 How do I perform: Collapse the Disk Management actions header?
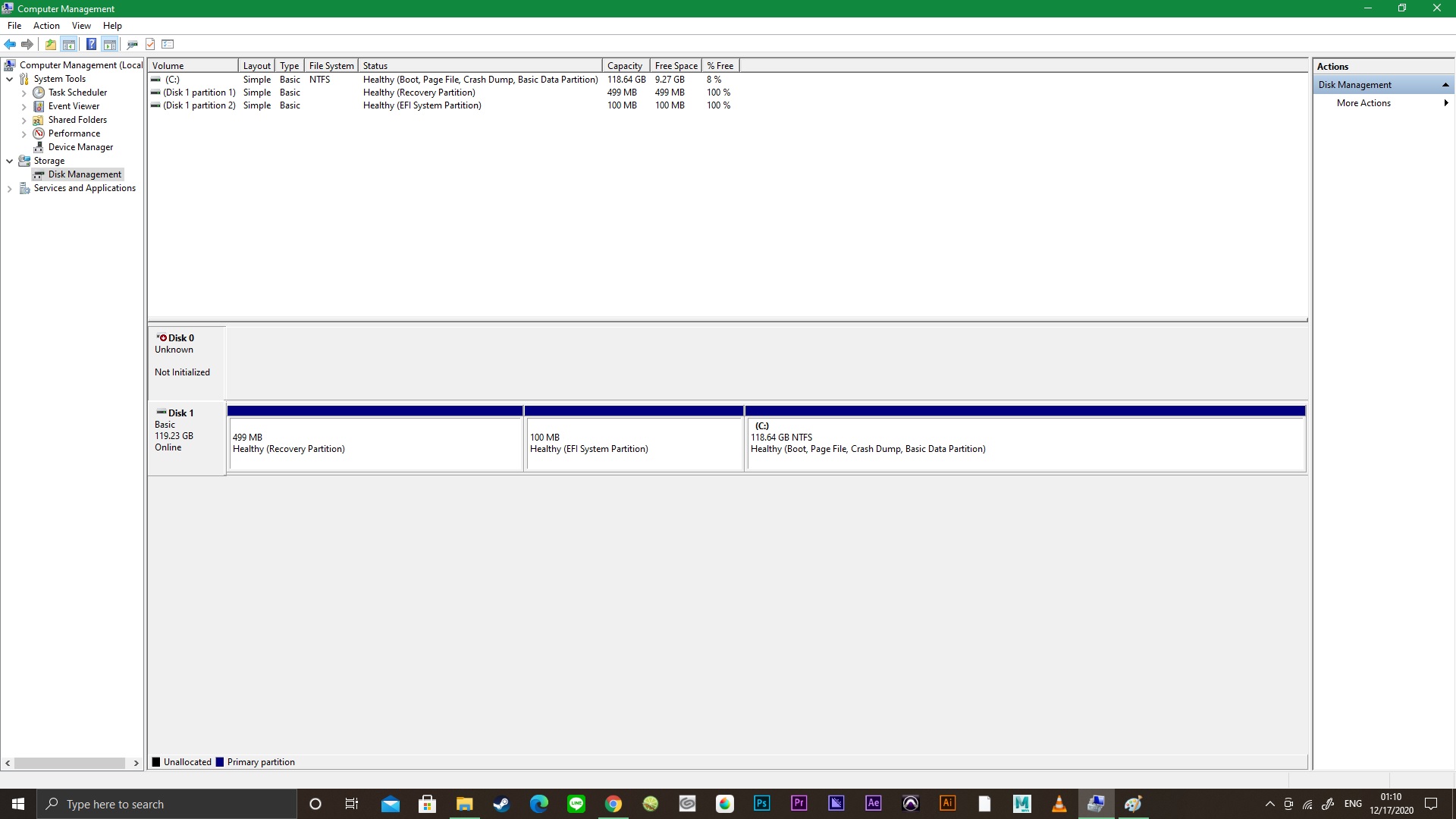click(1445, 85)
